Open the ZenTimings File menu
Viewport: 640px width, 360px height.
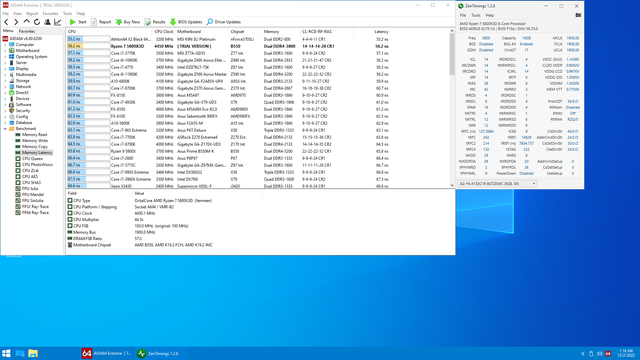click(463, 15)
